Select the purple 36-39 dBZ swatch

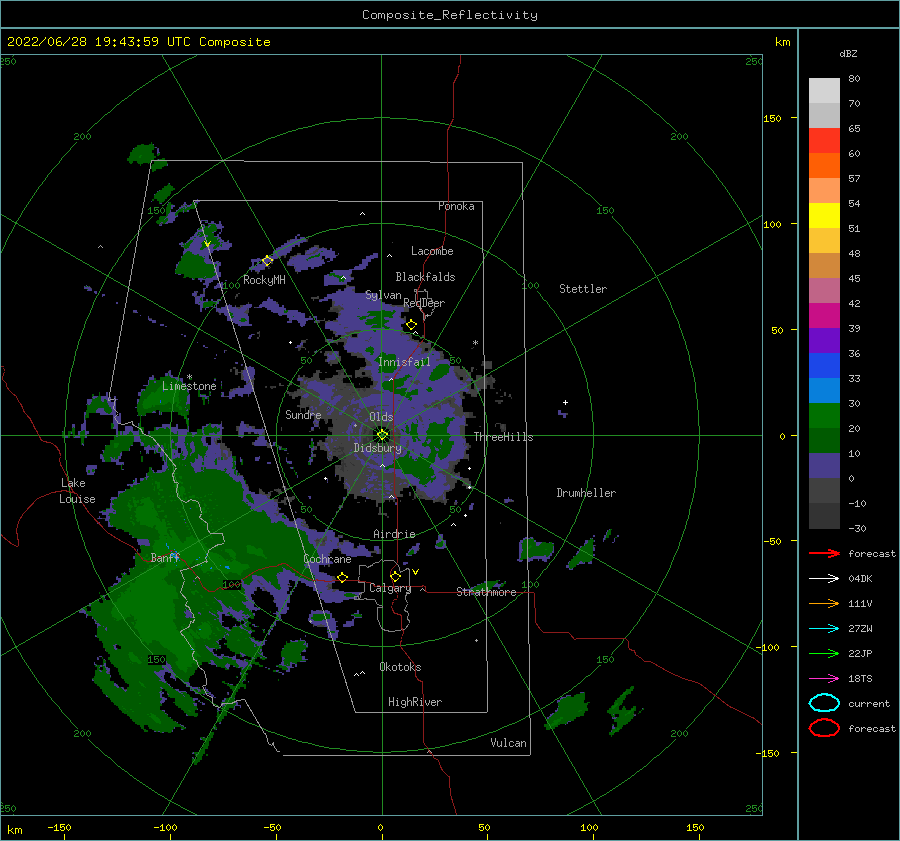tap(824, 340)
